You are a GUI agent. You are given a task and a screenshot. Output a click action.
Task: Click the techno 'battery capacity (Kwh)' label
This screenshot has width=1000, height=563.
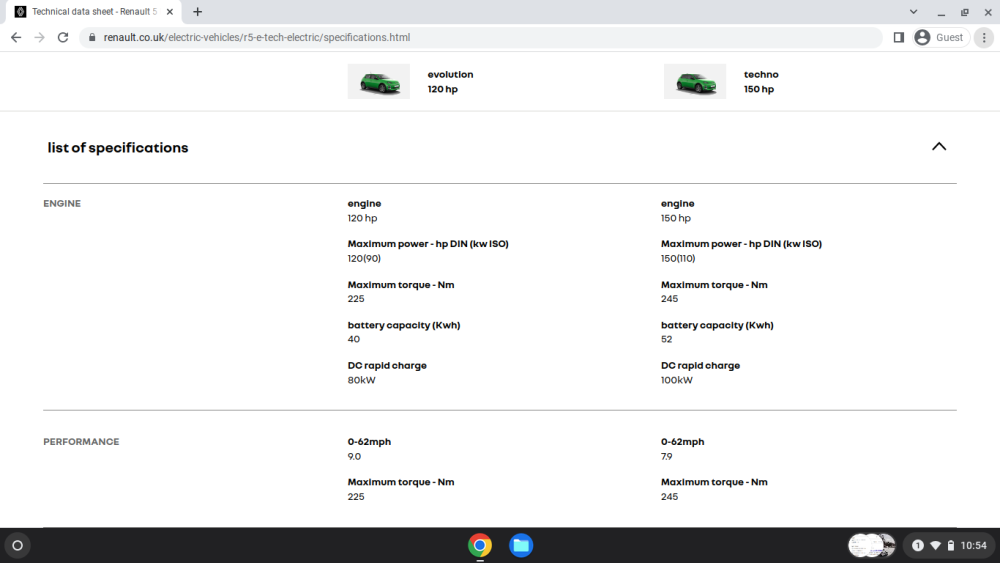[717, 325]
